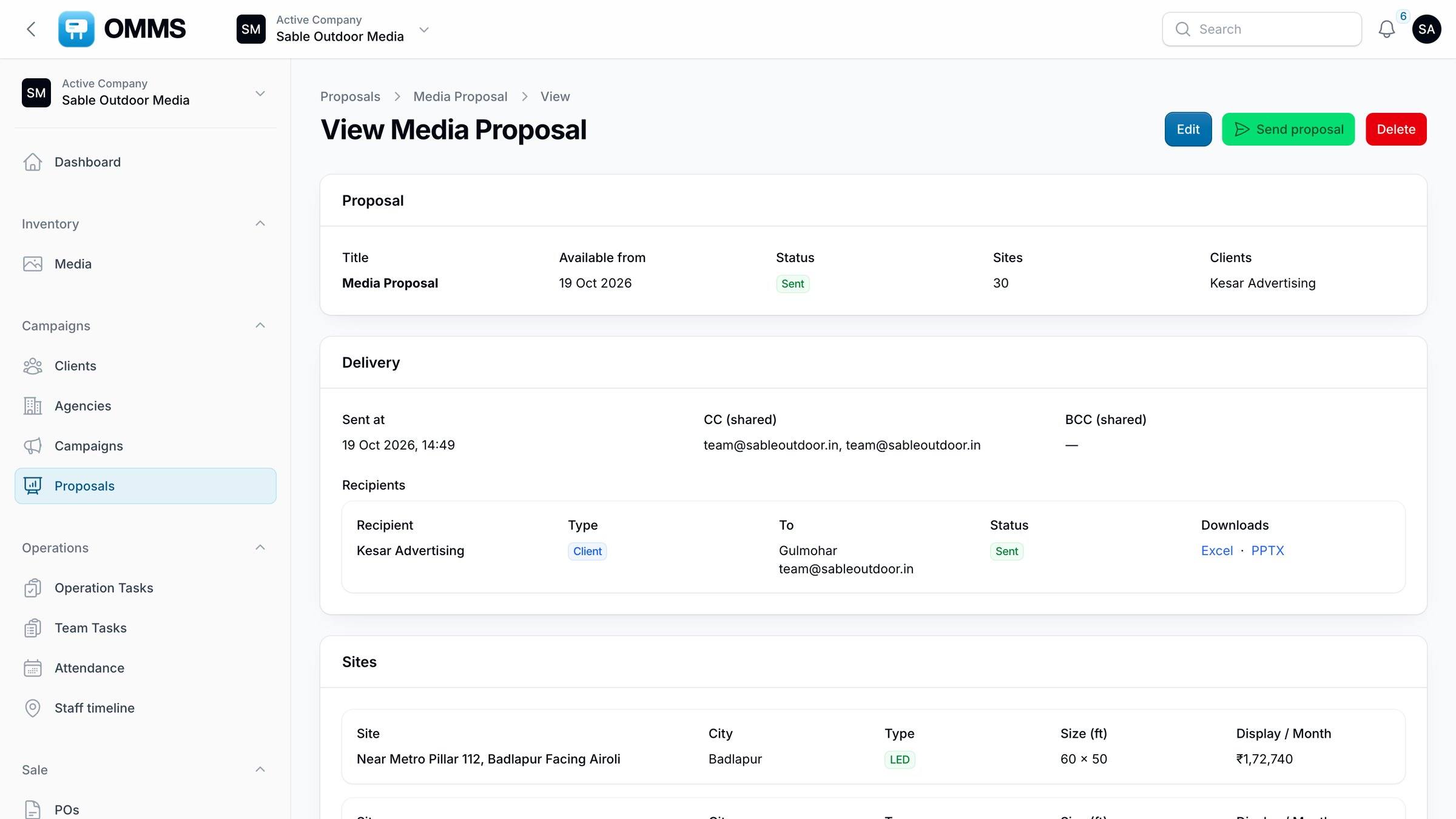
Task: Download the PPTX file link
Action: point(1267,551)
